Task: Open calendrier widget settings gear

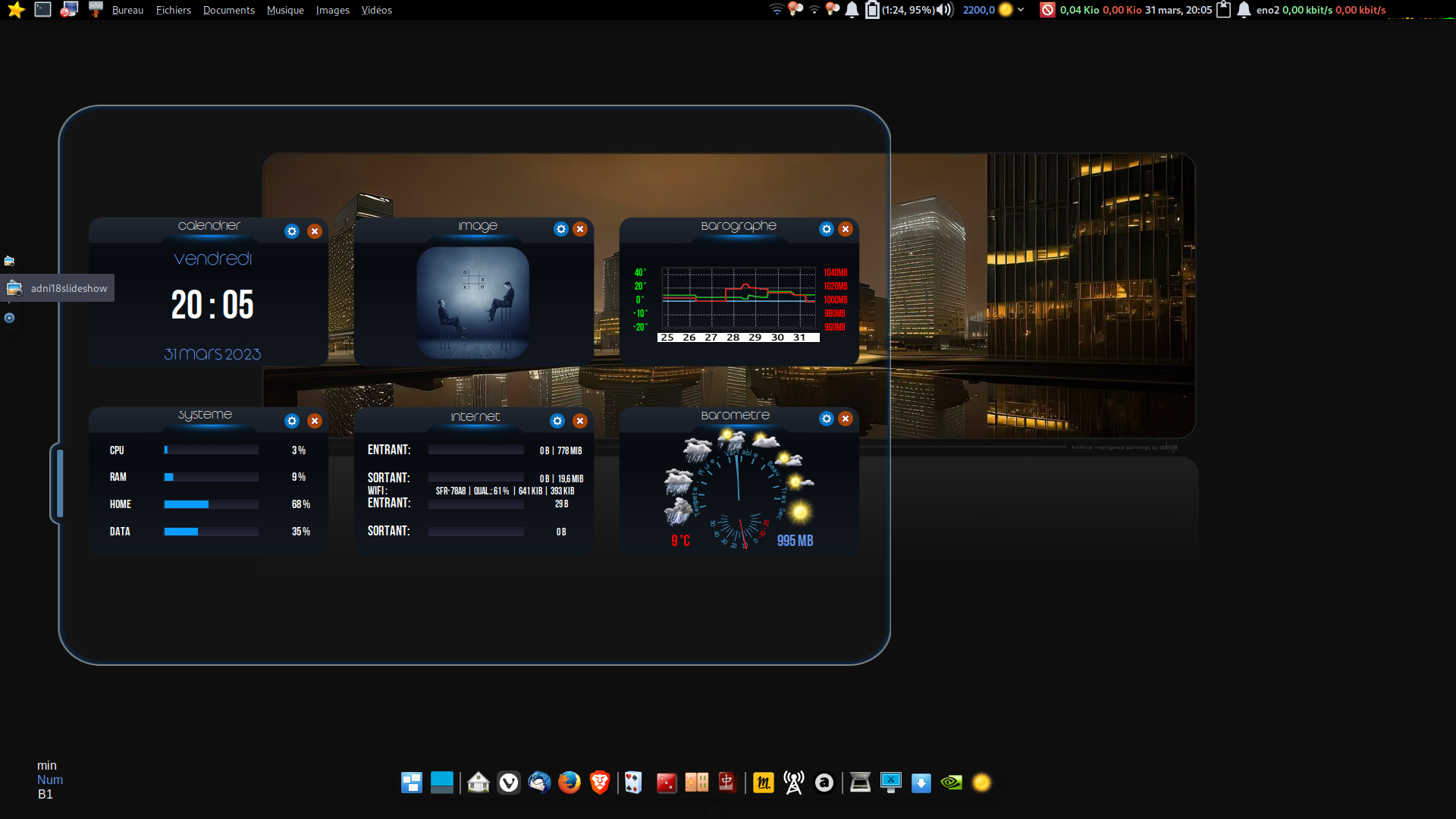Action: point(292,231)
